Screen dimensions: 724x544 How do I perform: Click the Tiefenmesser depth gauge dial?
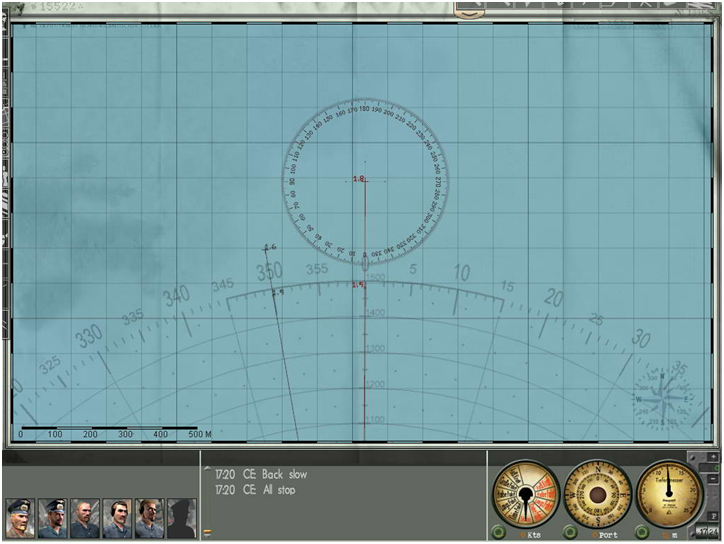pos(669,494)
